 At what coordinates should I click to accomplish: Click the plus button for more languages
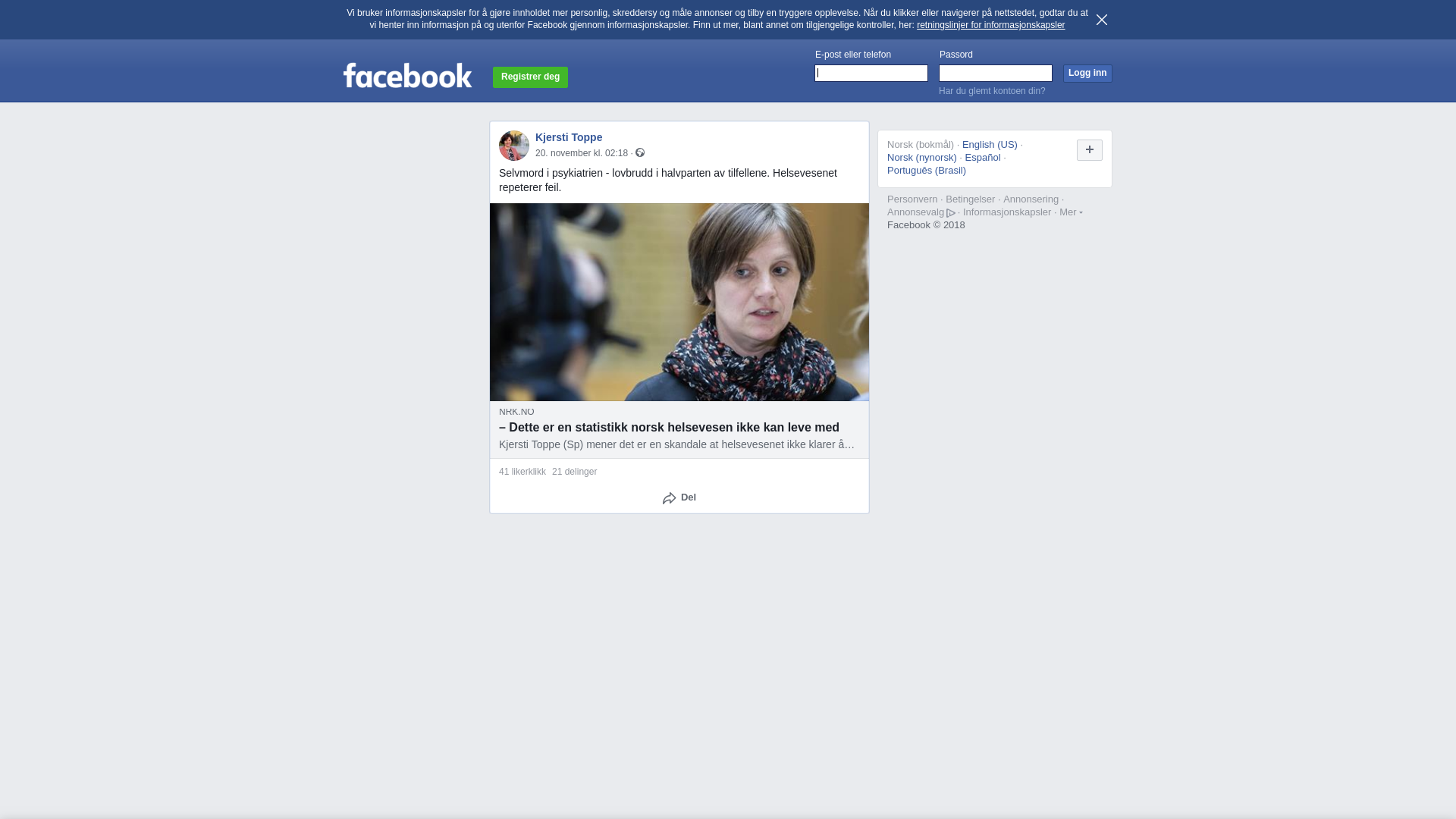point(1090,150)
